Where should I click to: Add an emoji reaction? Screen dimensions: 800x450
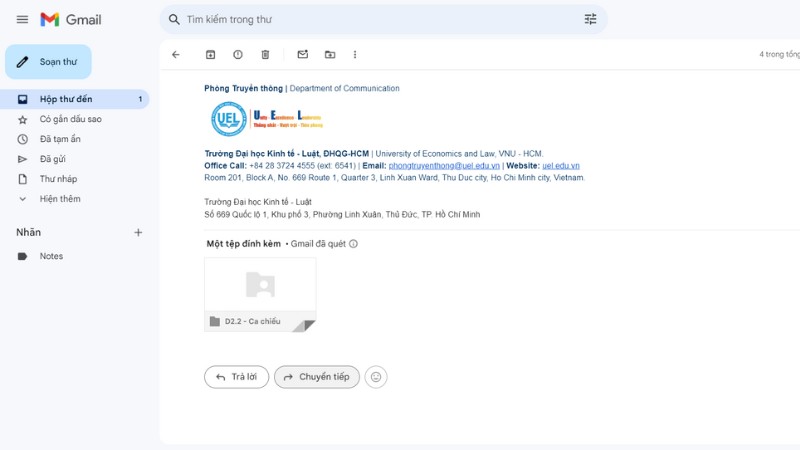(x=376, y=377)
